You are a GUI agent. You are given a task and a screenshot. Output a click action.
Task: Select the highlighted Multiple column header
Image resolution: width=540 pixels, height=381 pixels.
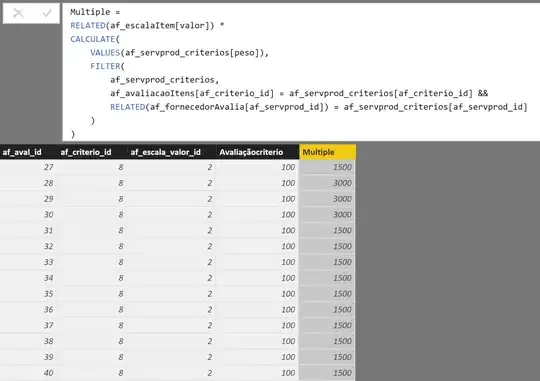point(328,152)
